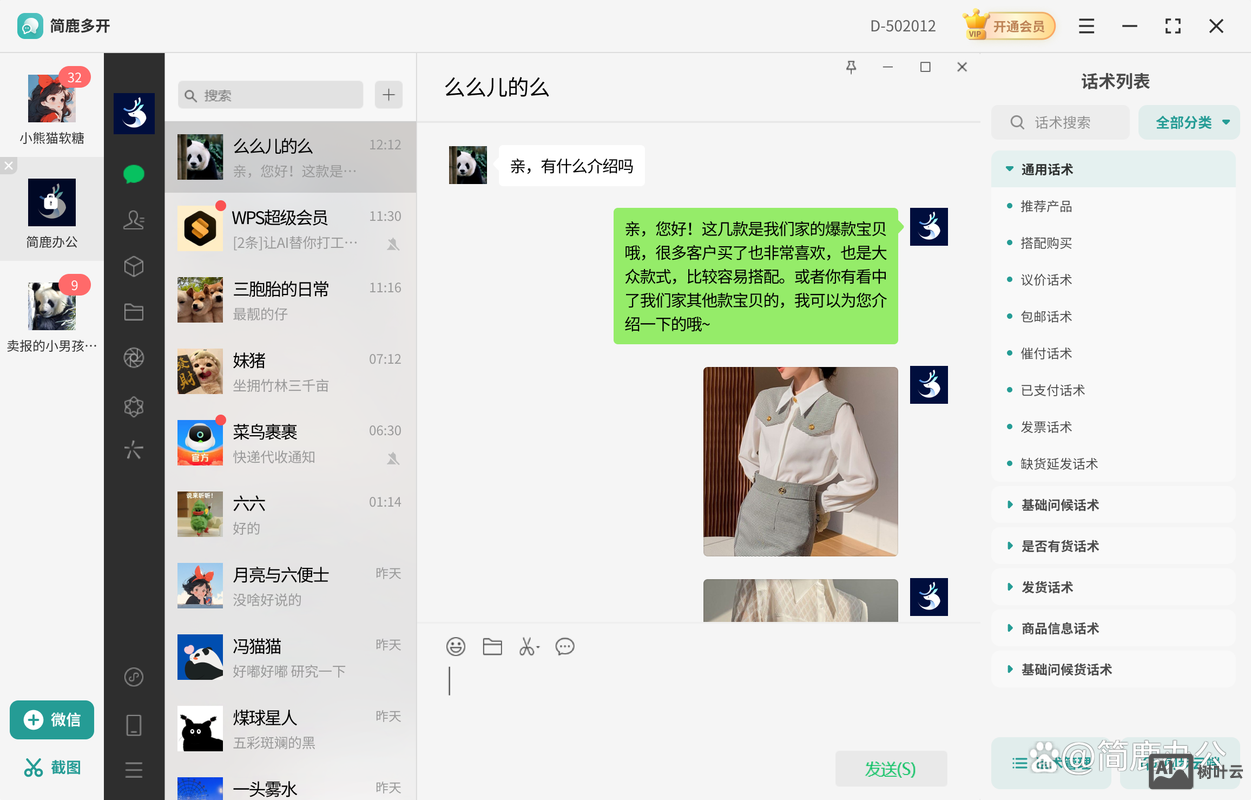
Task: Open the hamburger menu in the title bar
Action: click(1086, 26)
